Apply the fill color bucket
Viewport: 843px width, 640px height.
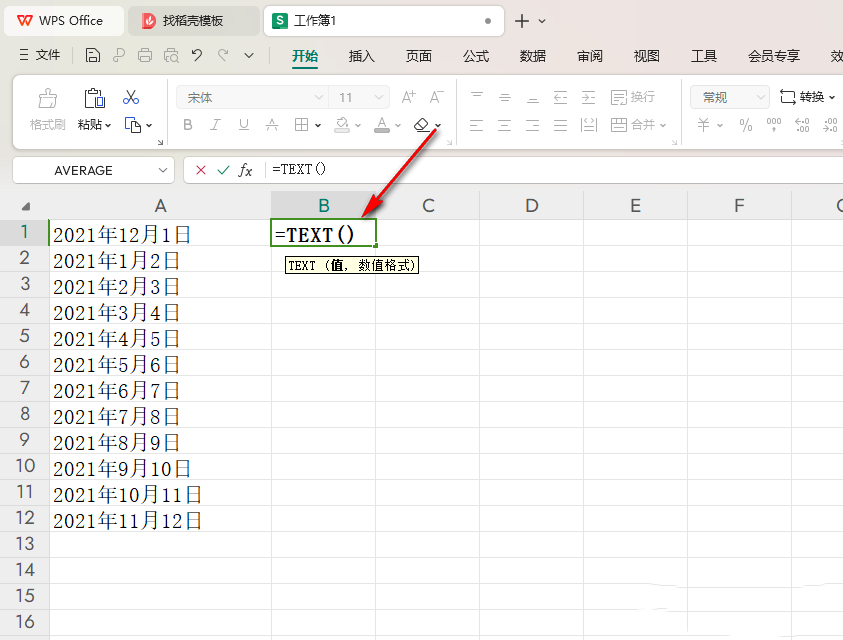(342, 125)
